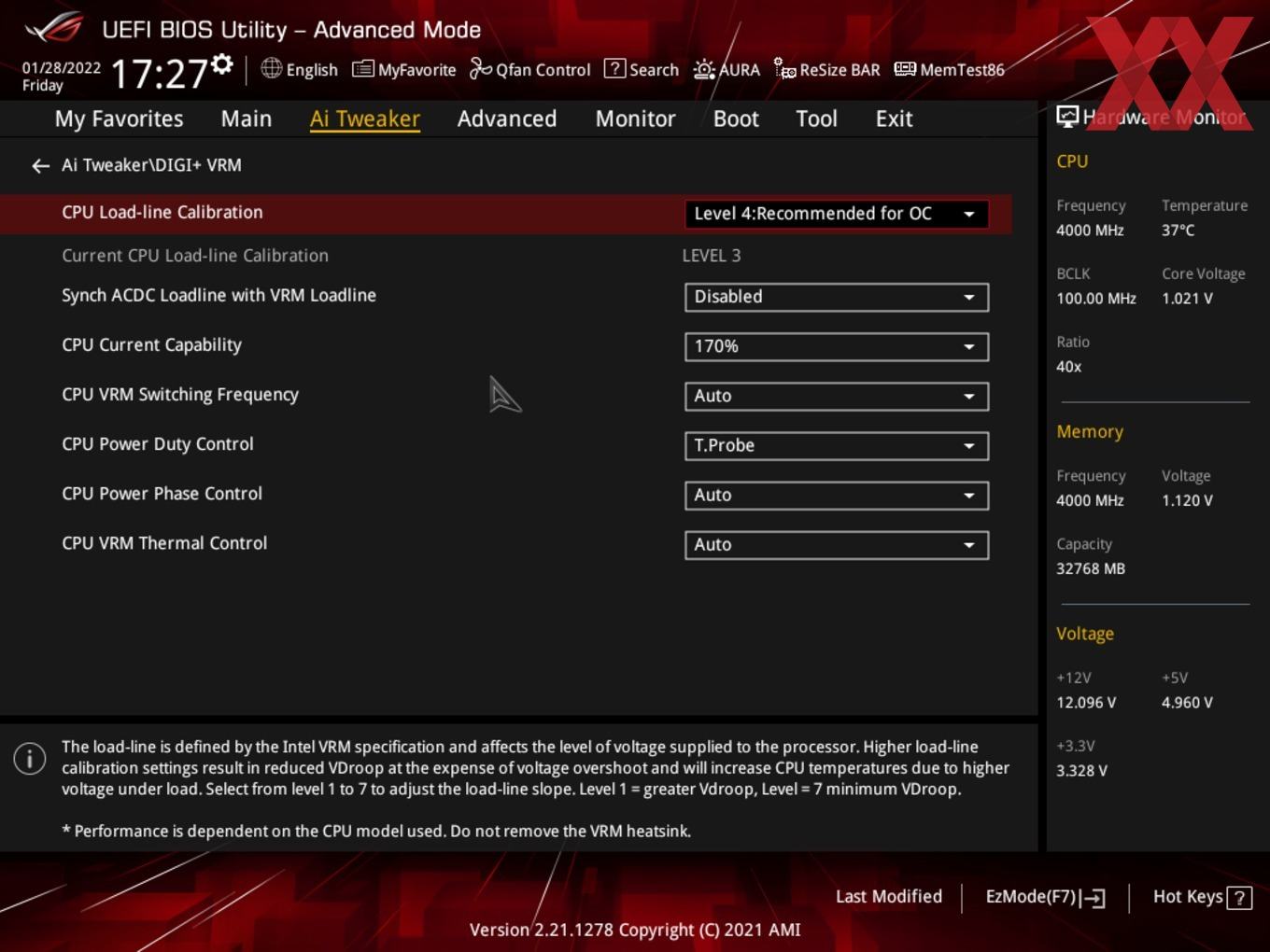This screenshot has width=1270, height=952.
Task: Click Core Voltage 1.021 V value
Action: [1187, 299]
